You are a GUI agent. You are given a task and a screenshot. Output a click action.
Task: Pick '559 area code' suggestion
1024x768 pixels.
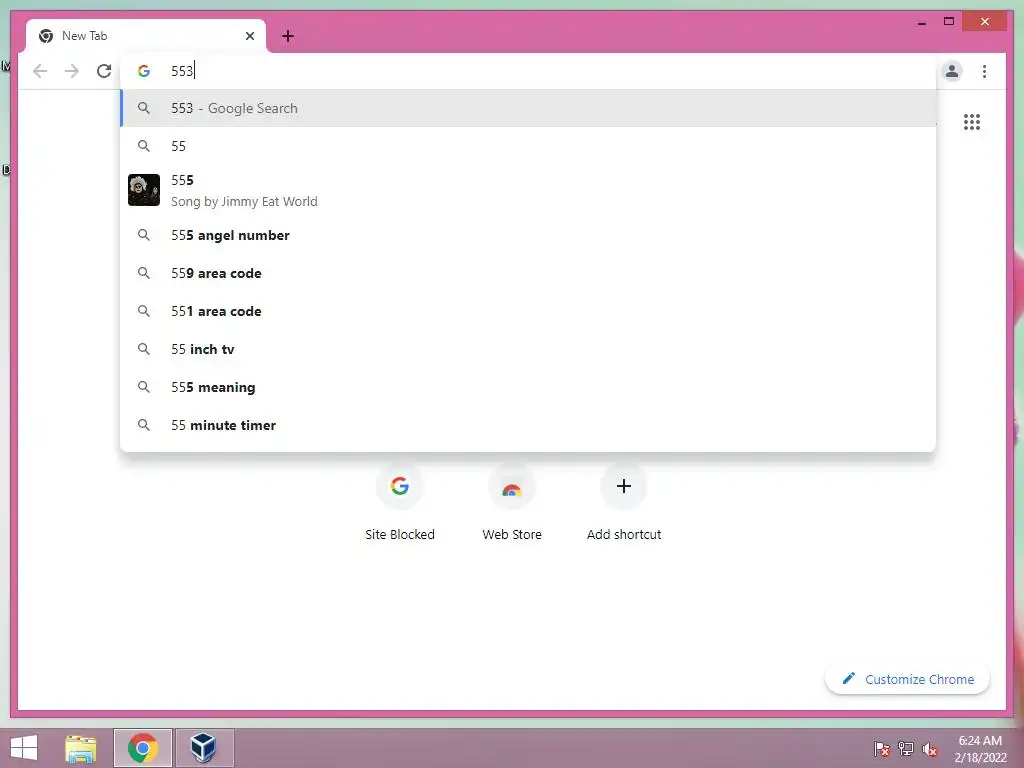528,273
